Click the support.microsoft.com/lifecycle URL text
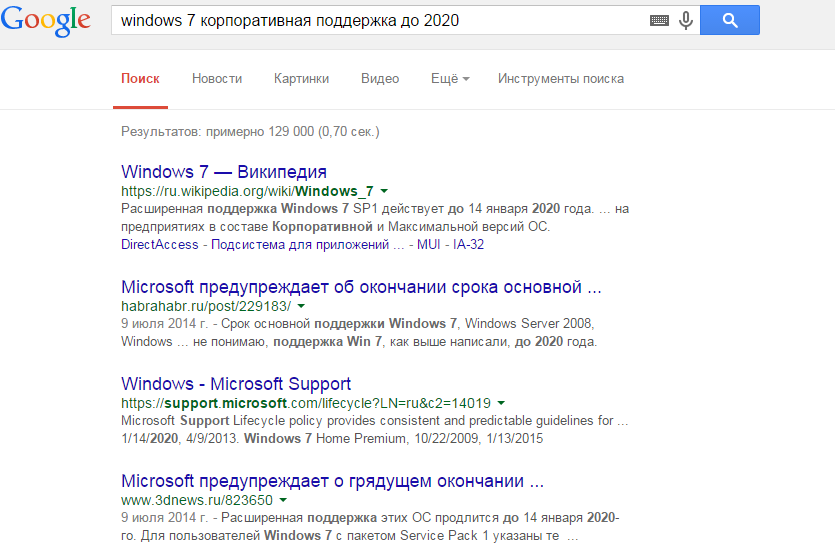 point(306,403)
